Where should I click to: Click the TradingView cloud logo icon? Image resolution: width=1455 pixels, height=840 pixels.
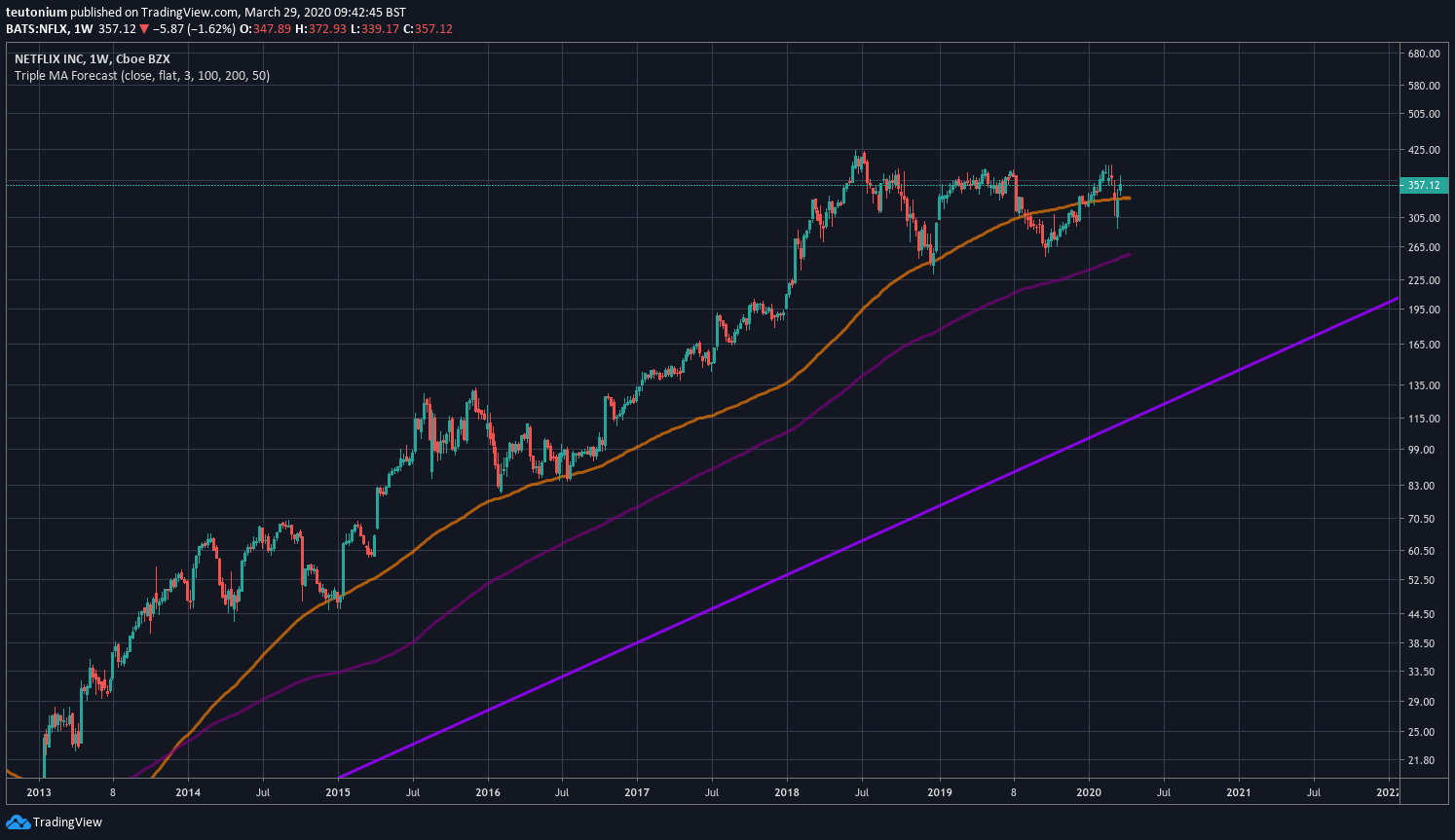click(18, 822)
